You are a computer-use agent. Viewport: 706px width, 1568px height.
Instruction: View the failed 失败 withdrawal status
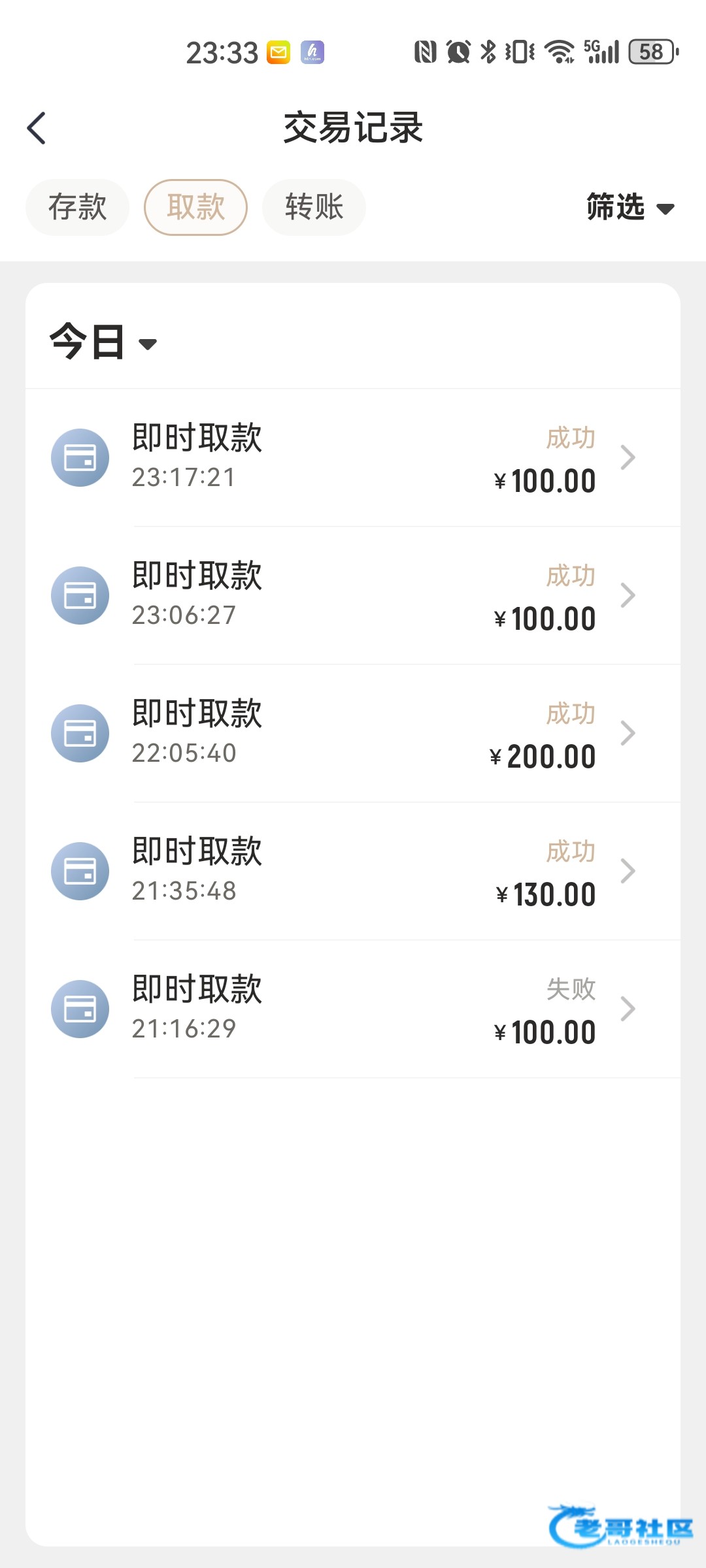click(x=571, y=989)
